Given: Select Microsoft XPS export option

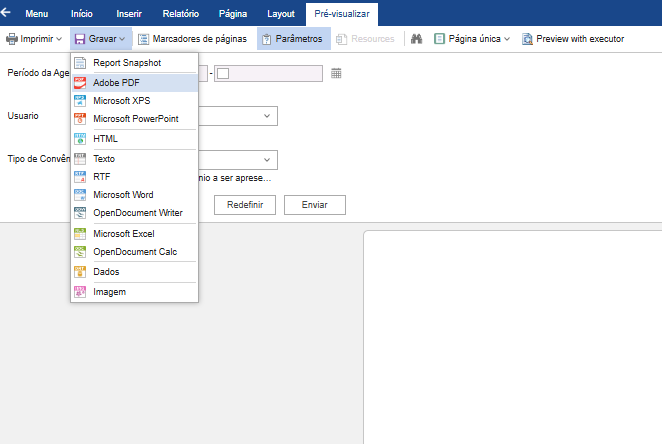Looking at the screenshot, I should 135,101.
